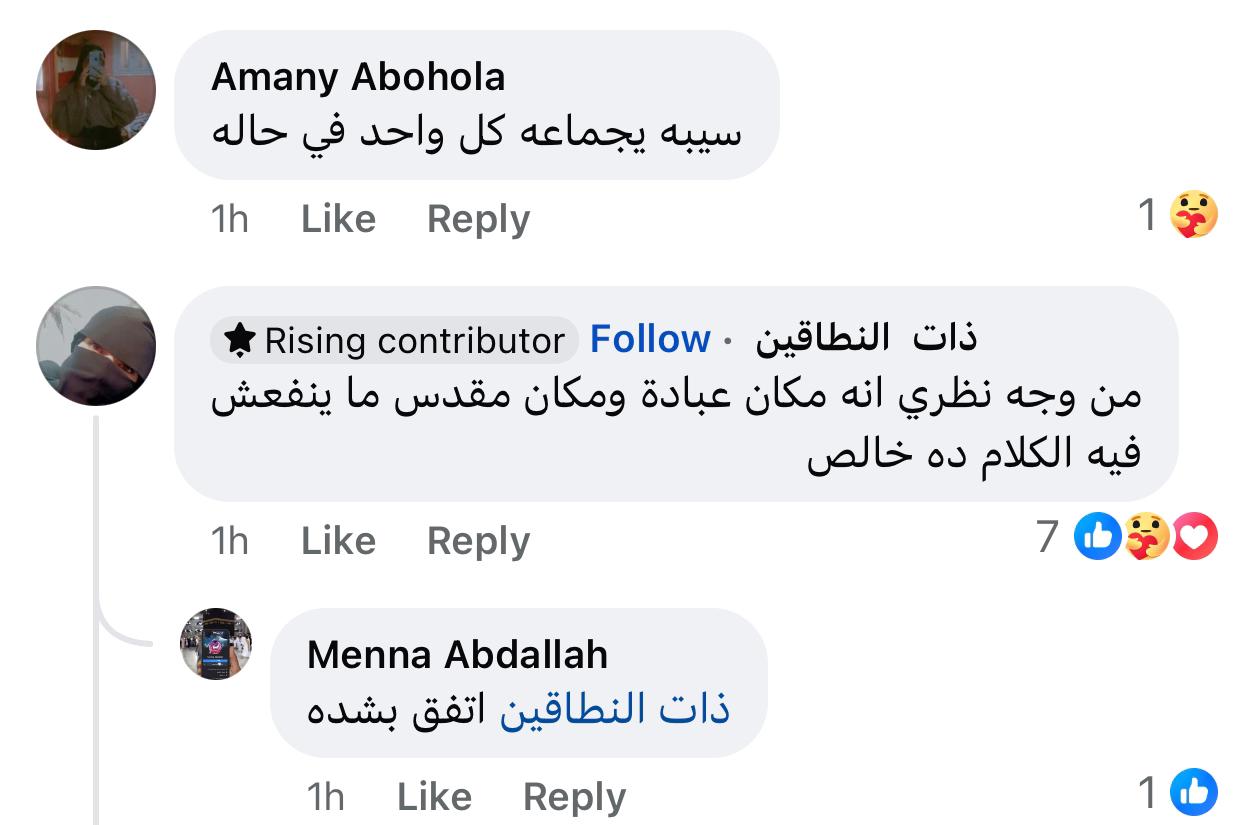Image resolution: width=1242 pixels, height=825 pixels.
Task: Click the ذات النطاقين mention in Menna's reply
Action: pos(614,710)
